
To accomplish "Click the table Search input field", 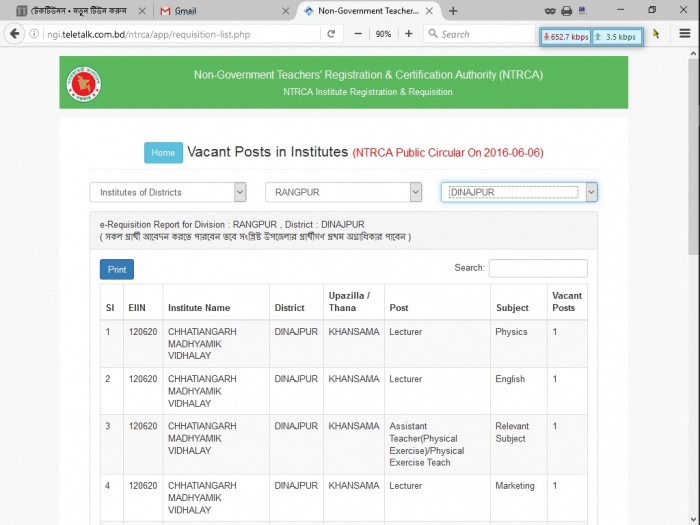I will (x=538, y=268).
